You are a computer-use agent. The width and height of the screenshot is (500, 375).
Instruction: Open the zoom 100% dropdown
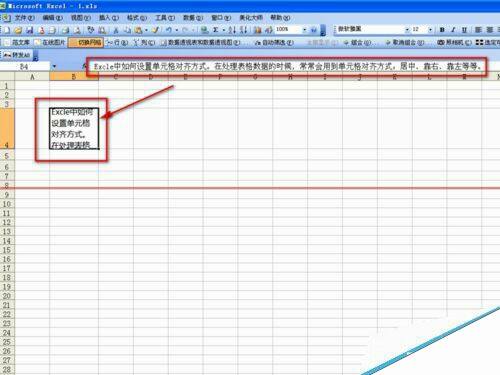tap(304, 30)
